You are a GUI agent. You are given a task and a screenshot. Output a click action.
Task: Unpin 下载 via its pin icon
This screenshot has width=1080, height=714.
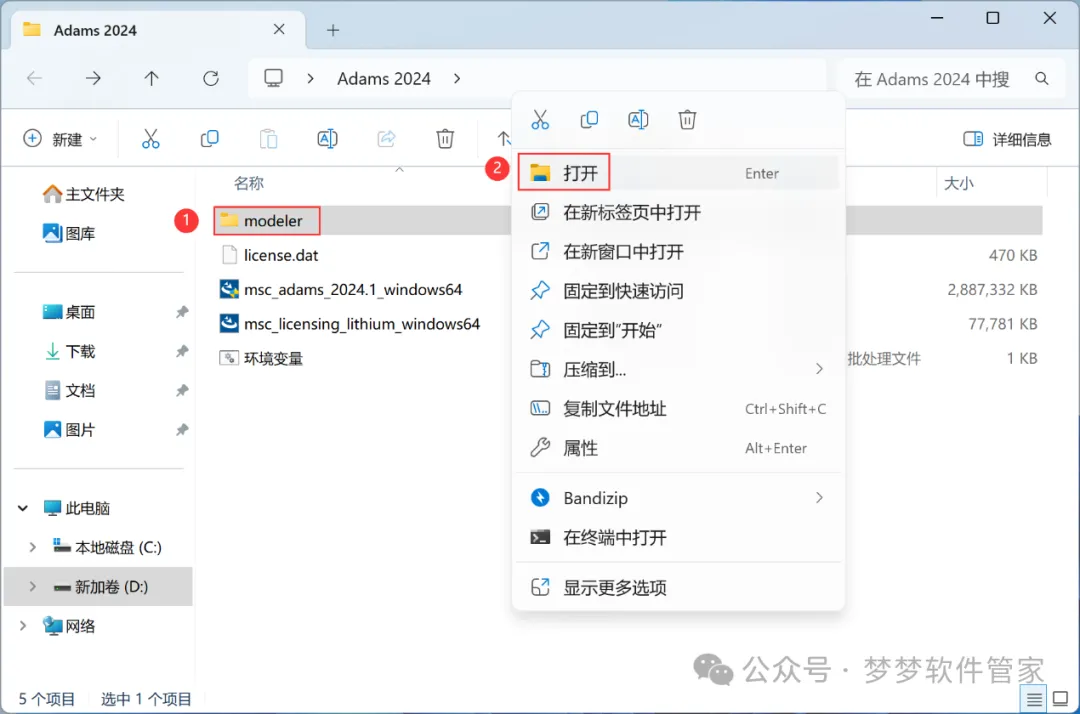182,351
